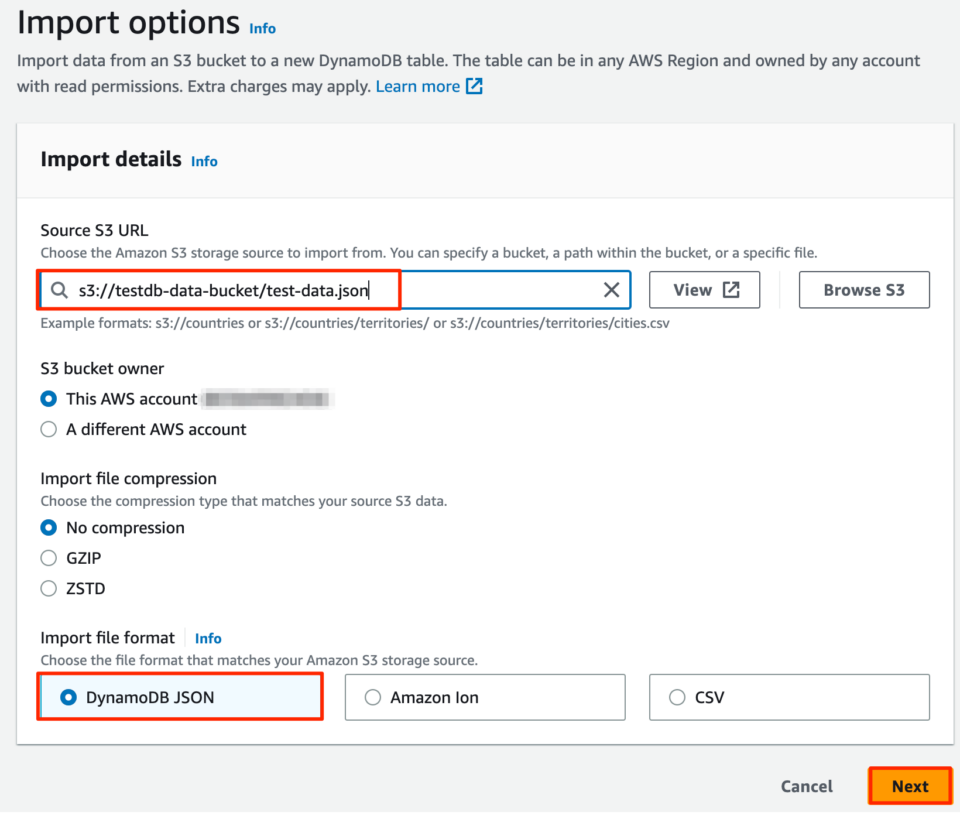This screenshot has height=836, width=960.
Task: Open the Learn more documentation link
Action: (x=418, y=86)
